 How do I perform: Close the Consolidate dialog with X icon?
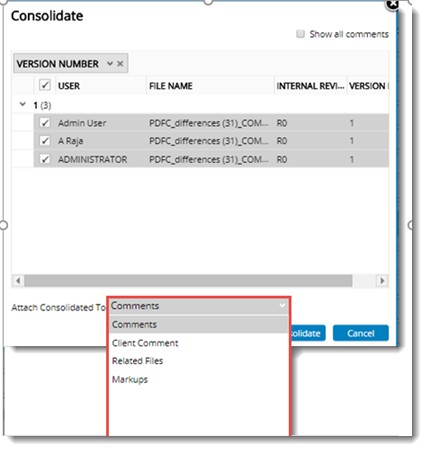[393, 4]
